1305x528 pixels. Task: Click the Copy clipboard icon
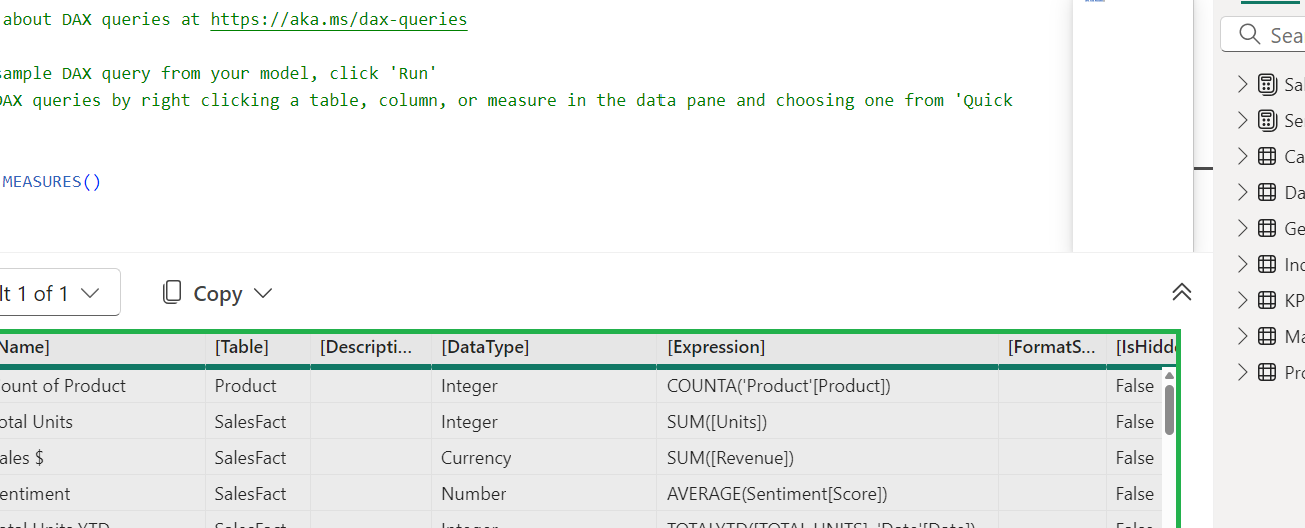(x=172, y=292)
